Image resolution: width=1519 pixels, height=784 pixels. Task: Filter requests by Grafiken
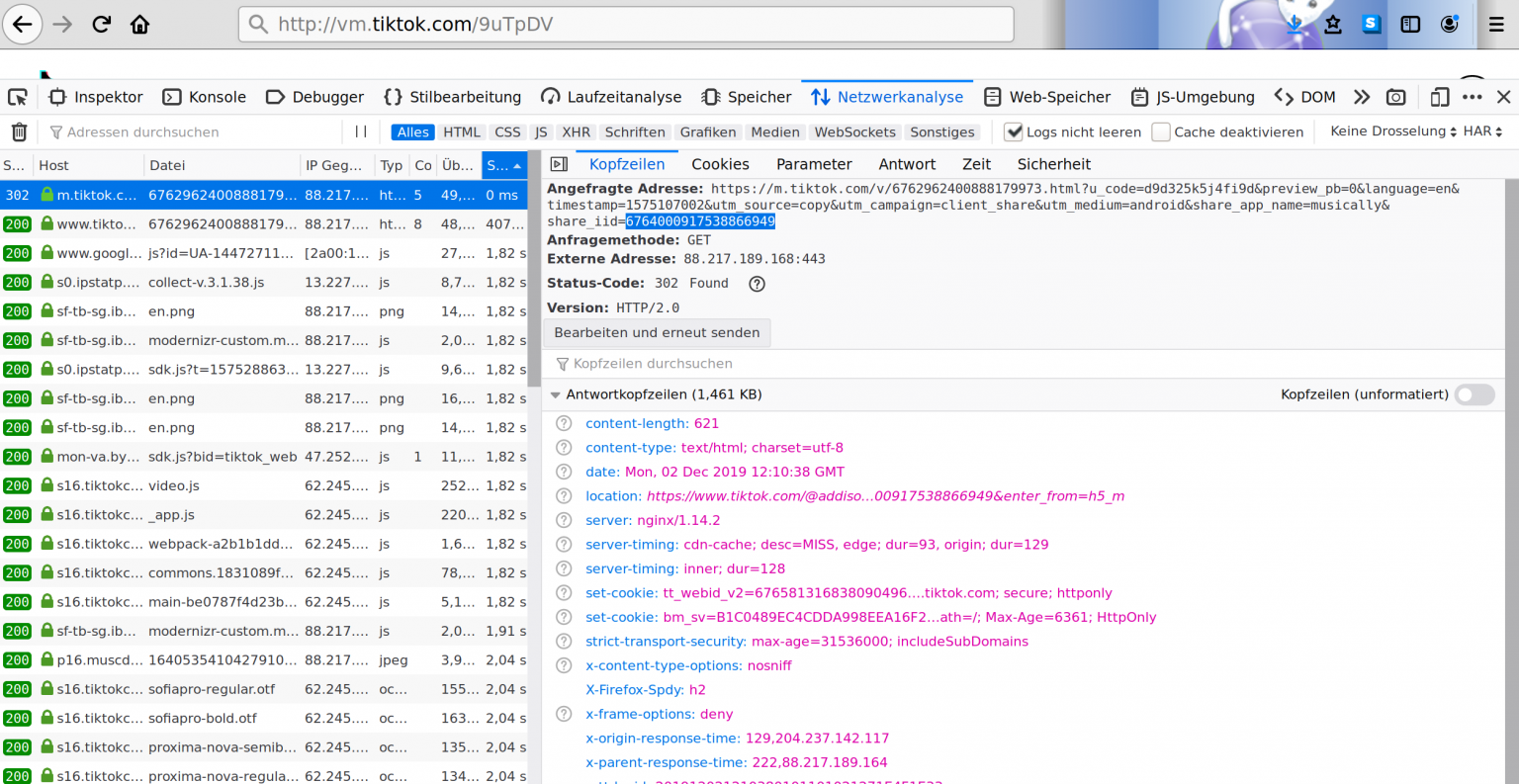point(708,132)
